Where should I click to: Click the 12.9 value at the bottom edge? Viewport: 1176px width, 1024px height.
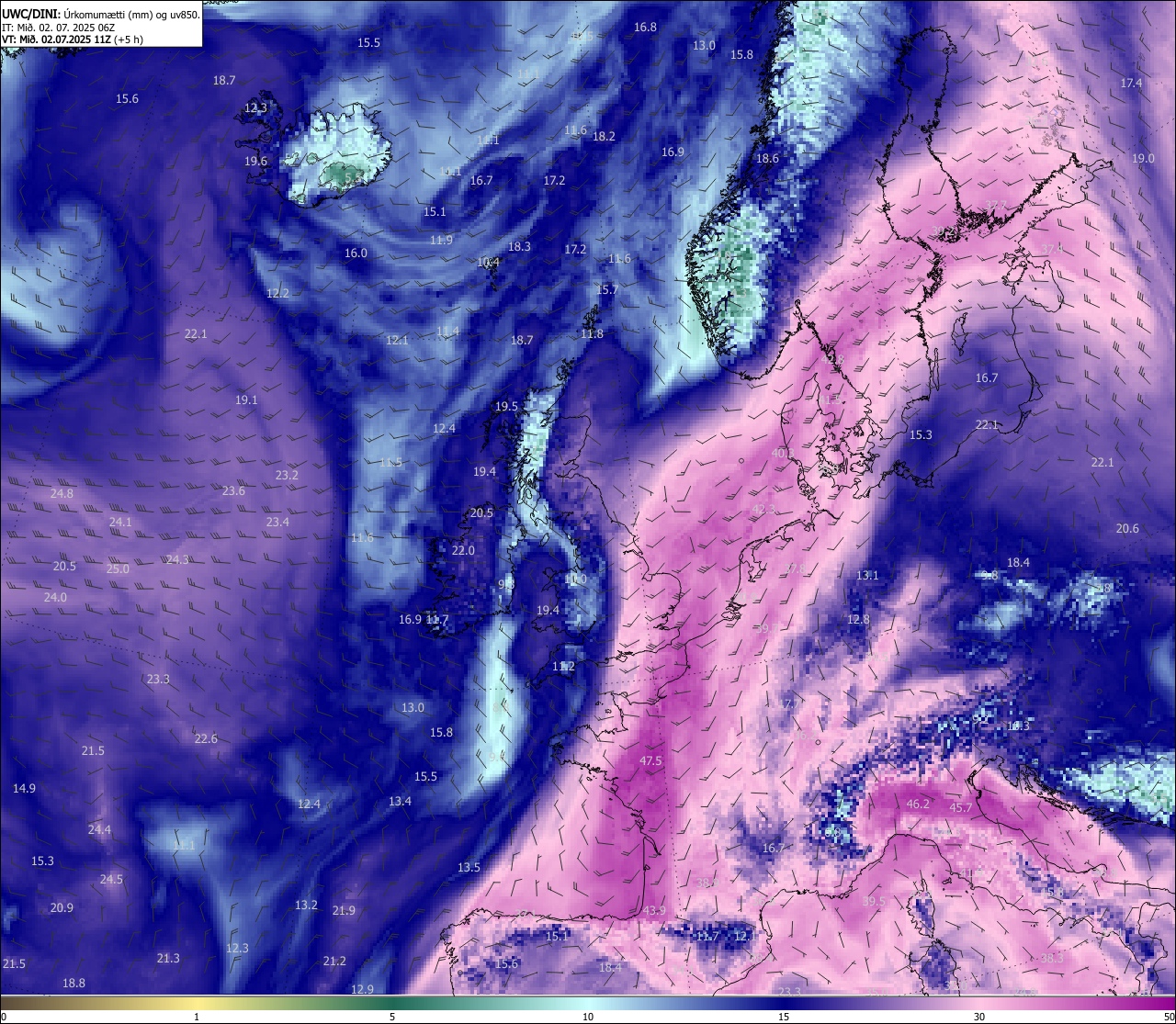363,990
